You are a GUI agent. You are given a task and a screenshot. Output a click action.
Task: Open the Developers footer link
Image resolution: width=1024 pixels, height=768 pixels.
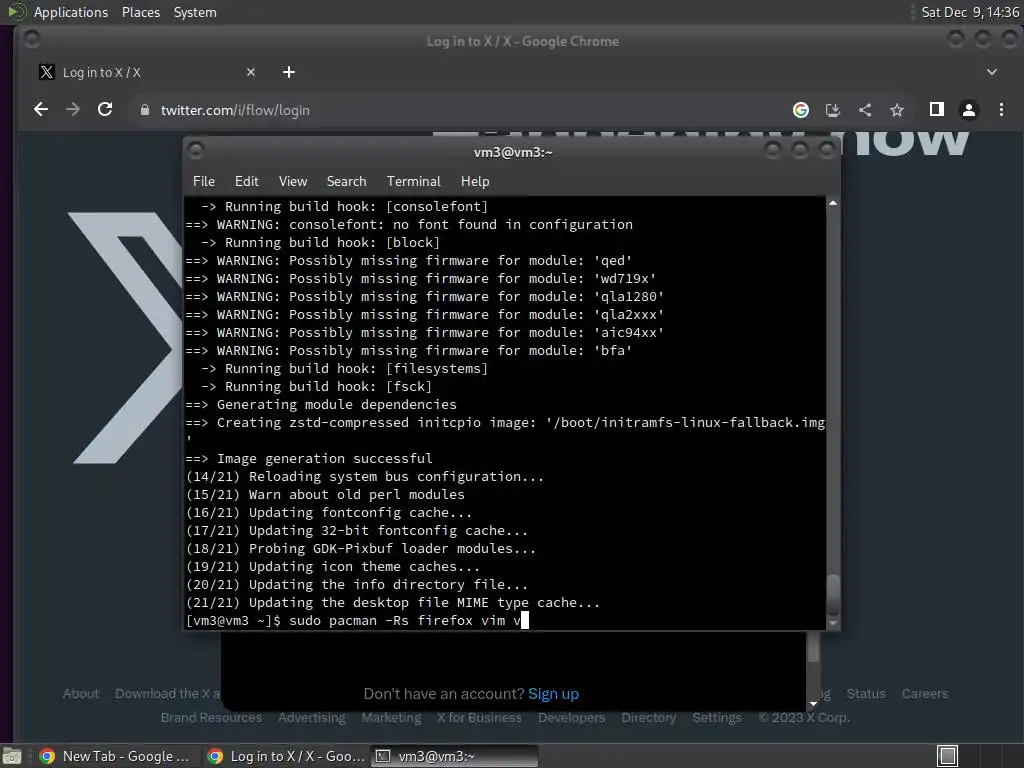point(571,717)
